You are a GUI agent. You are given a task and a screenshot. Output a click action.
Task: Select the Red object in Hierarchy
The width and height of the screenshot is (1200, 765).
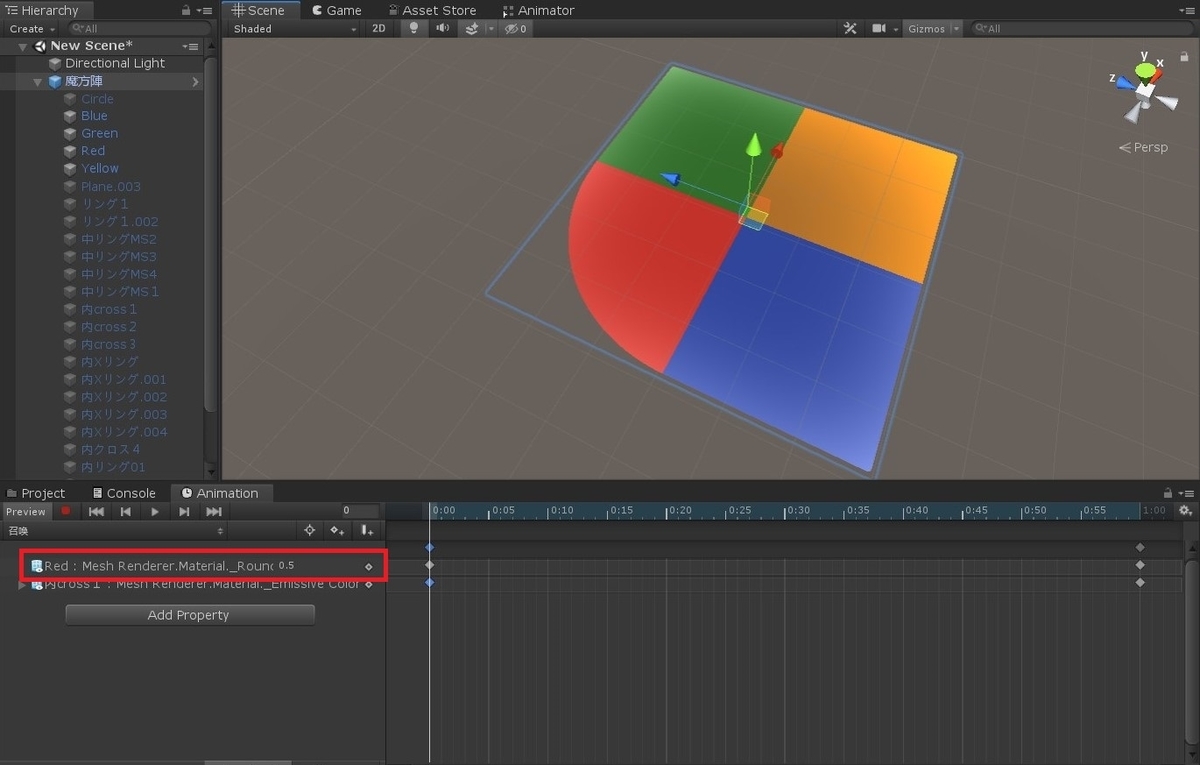pos(93,151)
